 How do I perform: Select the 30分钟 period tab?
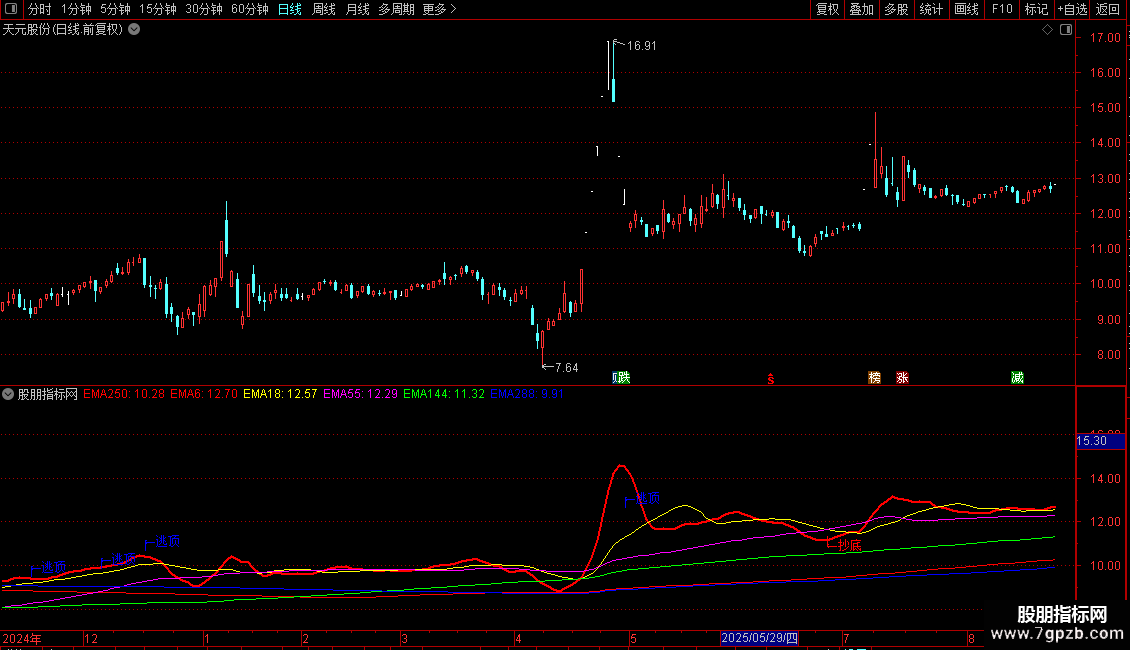point(204,9)
